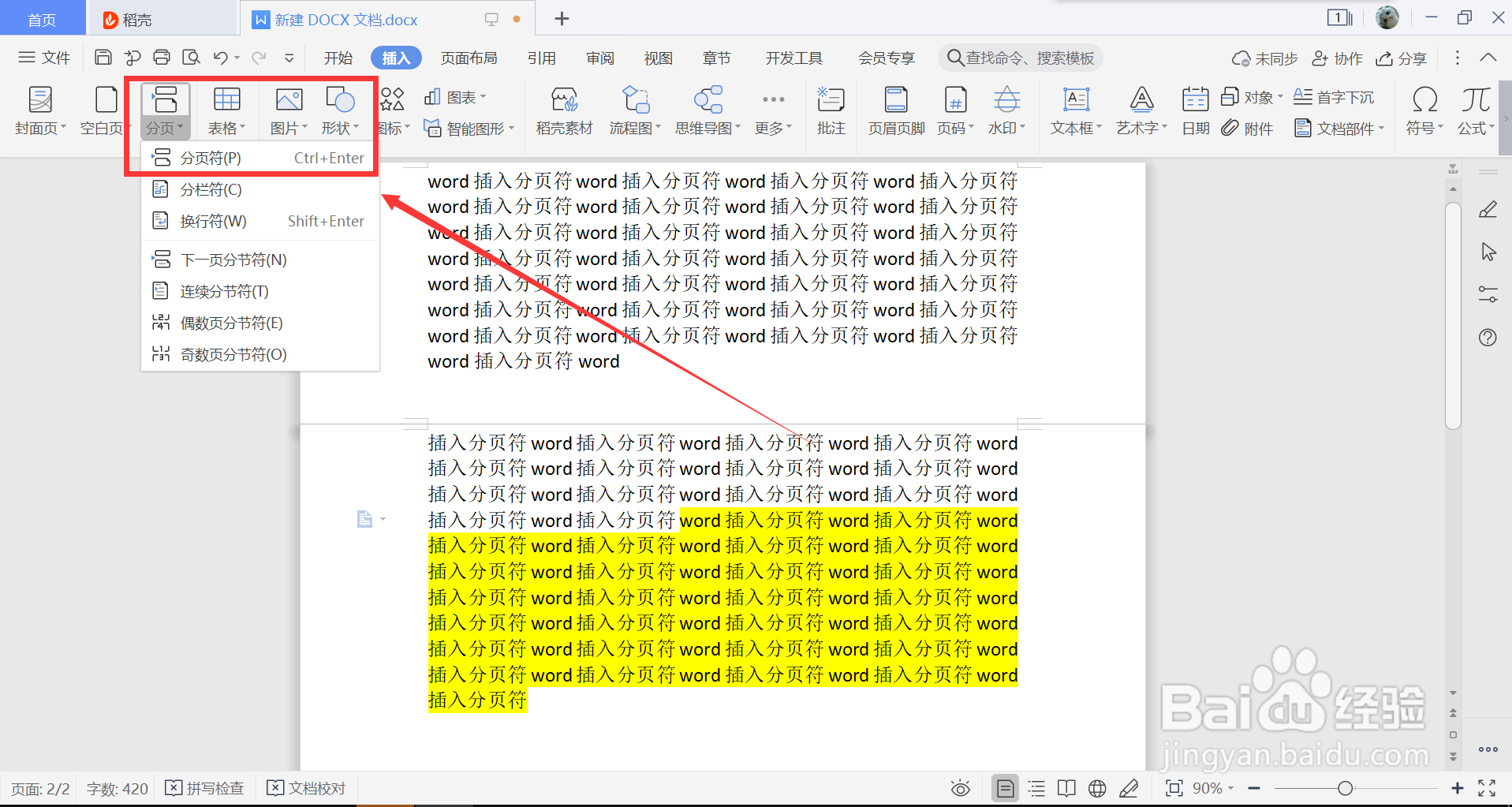Select Page Break (分页符) menu entry

[x=260, y=158]
